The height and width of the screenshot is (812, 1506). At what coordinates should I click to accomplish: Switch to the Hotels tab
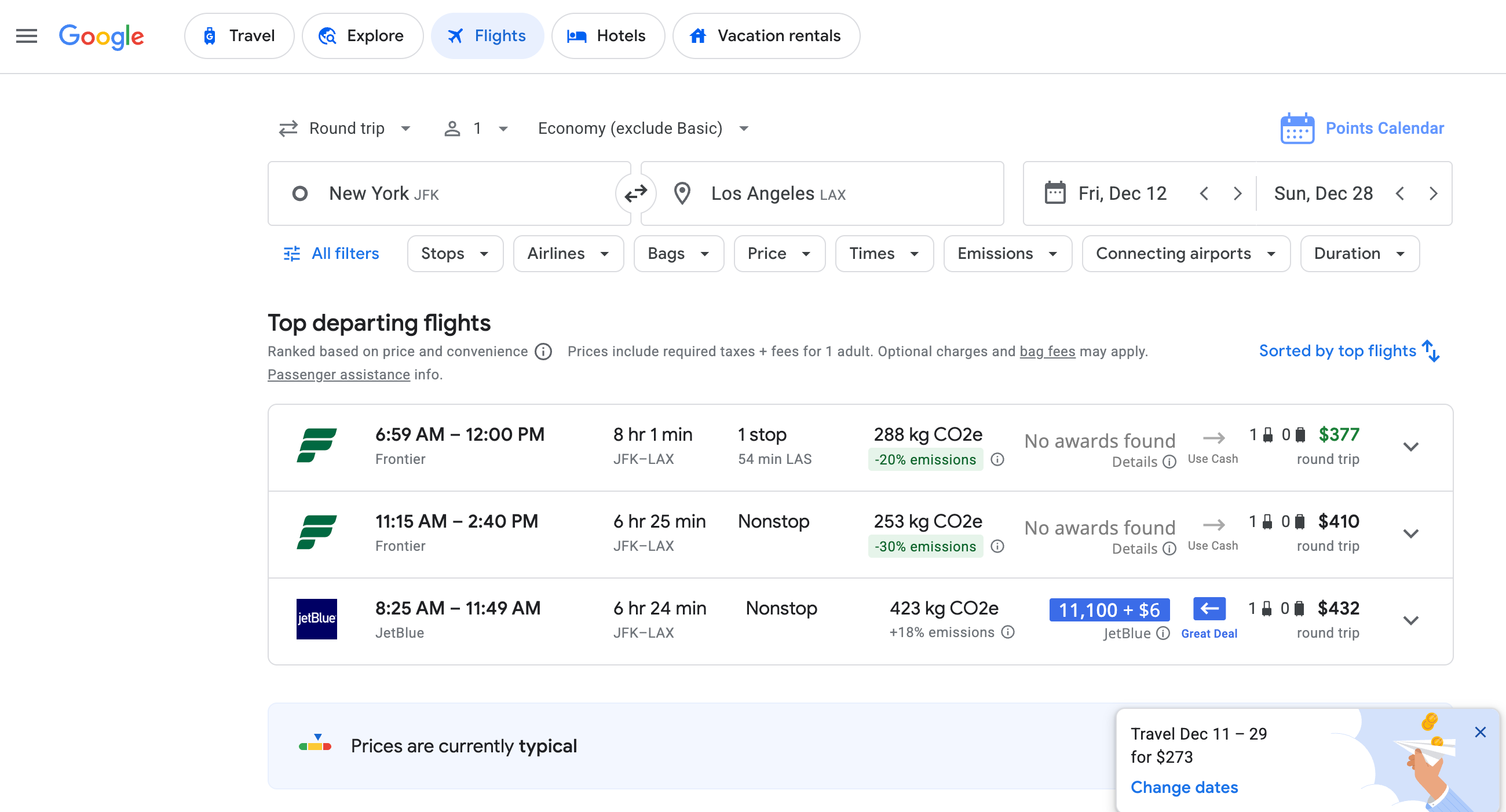click(608, 36)
